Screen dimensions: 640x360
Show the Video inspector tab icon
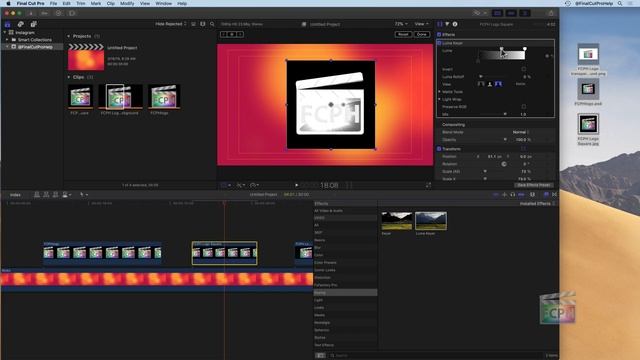(x=440, y=24)
